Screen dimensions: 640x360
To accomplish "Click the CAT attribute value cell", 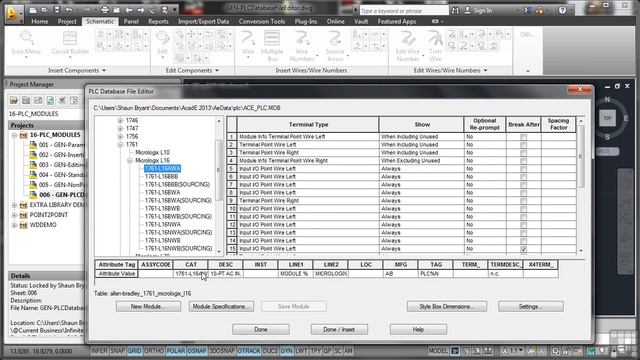I will (191, 274).
